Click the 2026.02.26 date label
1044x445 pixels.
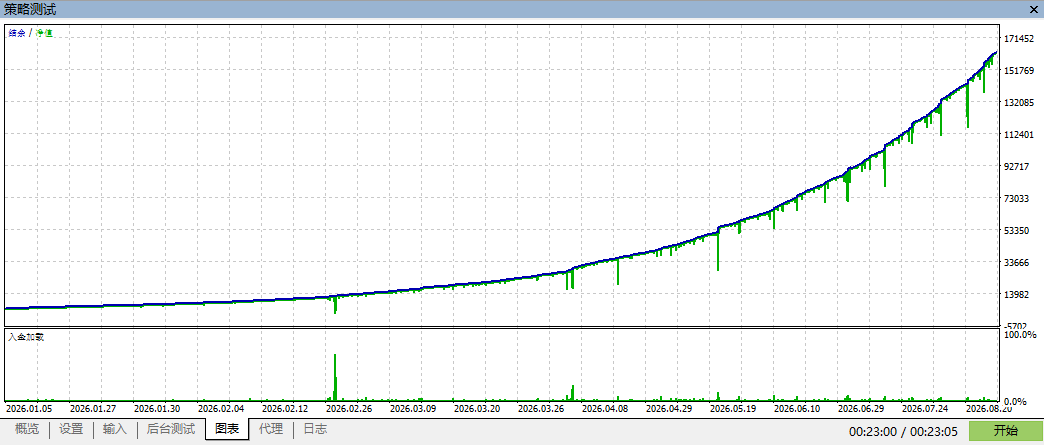click(349, 409)
